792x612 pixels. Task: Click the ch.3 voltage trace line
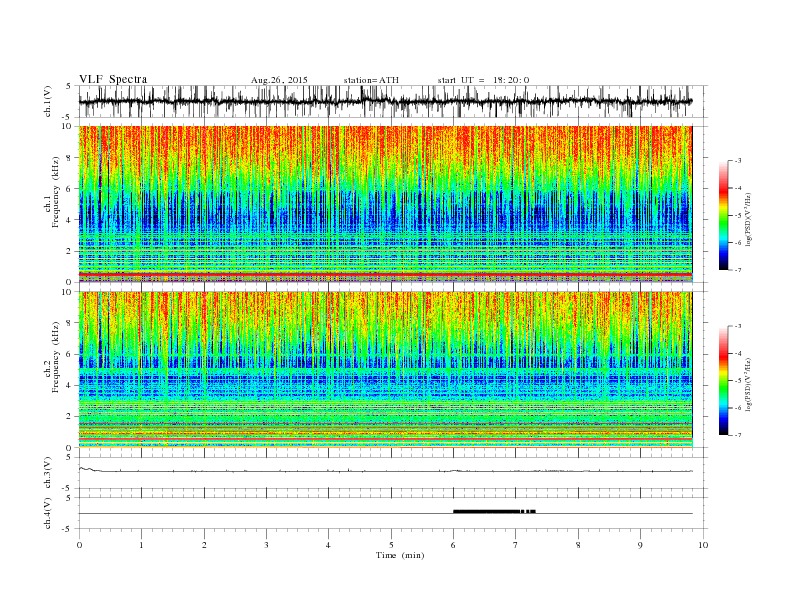385,471
